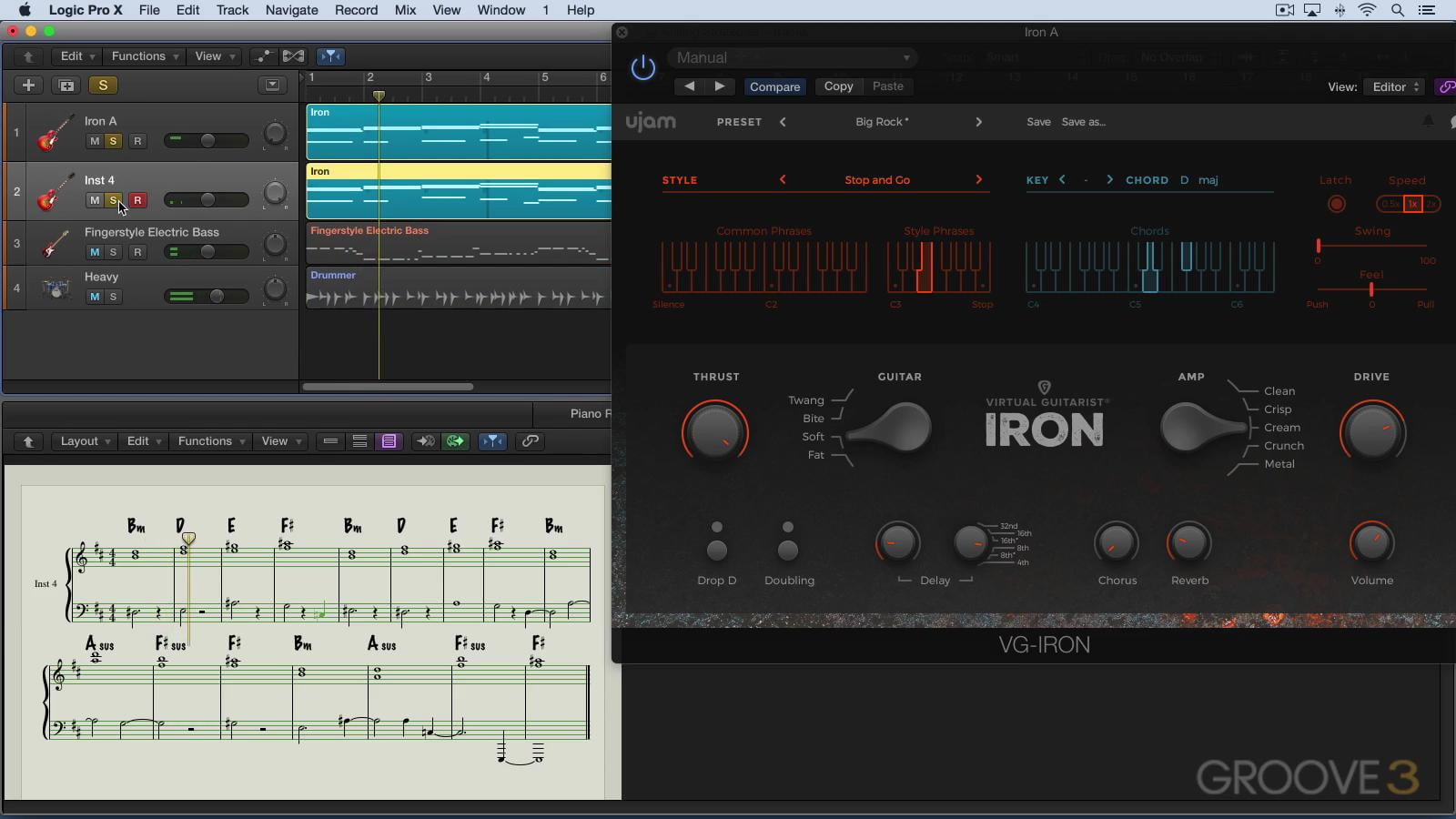Click the Latch button
The height and width of the screenshot is (819, 1456).
[x=1336, y=204]
